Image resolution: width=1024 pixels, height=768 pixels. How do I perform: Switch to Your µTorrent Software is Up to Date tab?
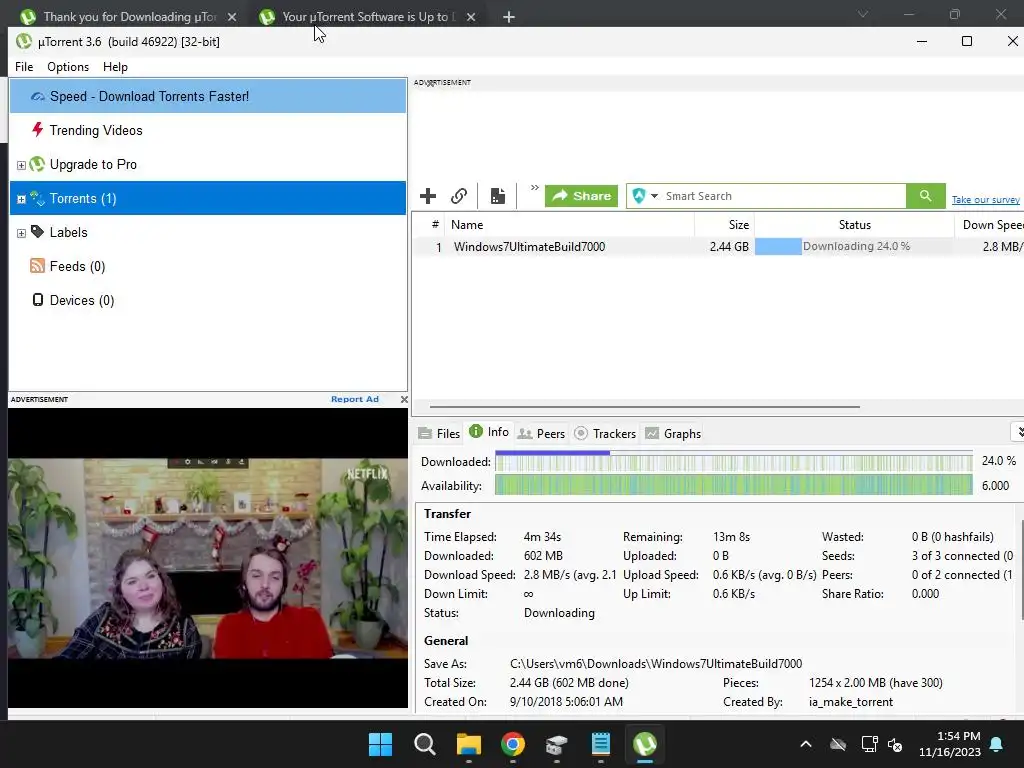[x=366, y=16]
